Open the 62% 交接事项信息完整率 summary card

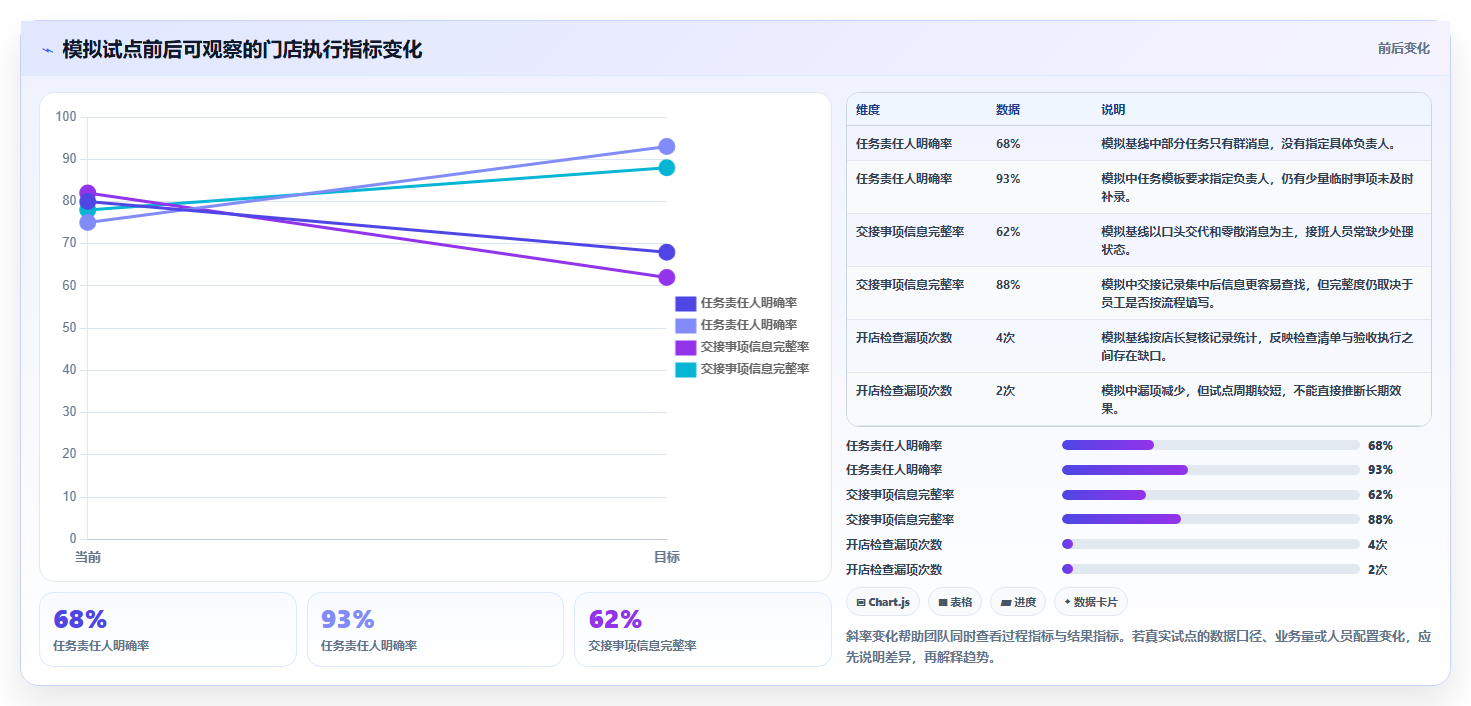pos(703,629)
